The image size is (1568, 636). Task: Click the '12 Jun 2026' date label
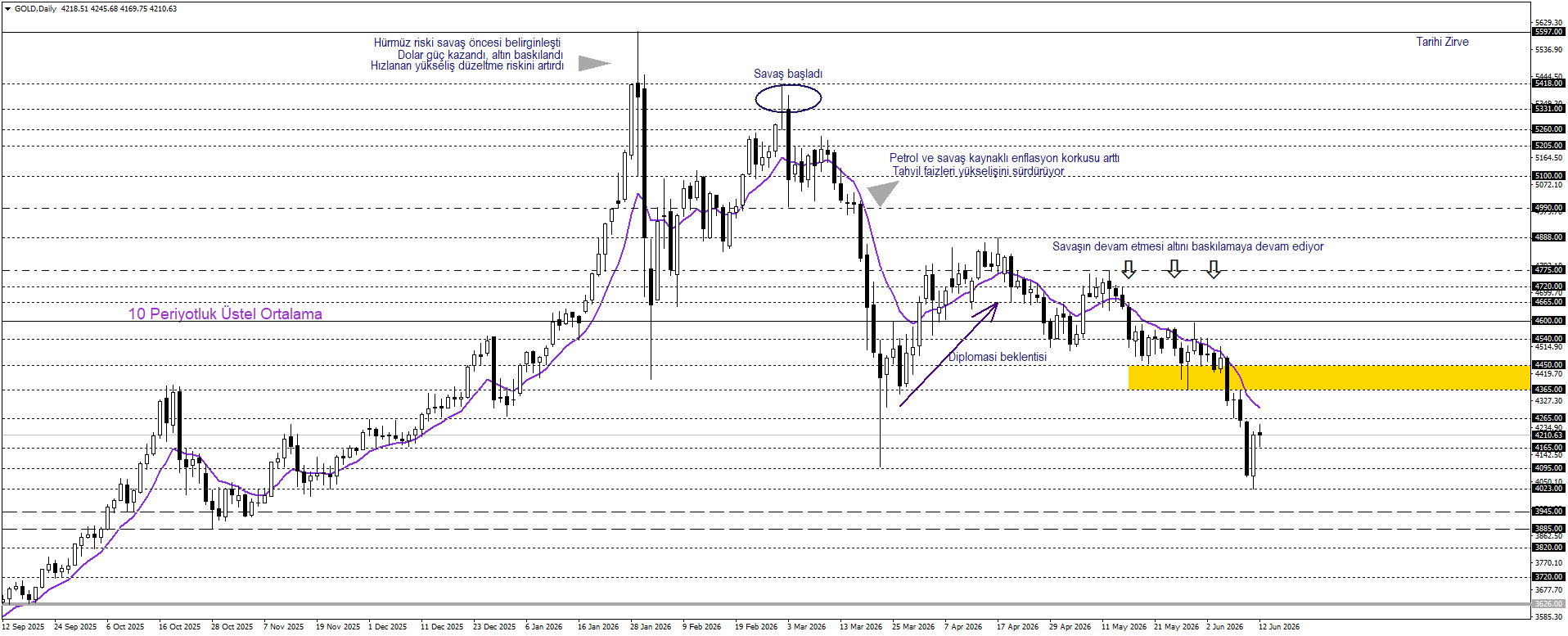coord(1279,627)
